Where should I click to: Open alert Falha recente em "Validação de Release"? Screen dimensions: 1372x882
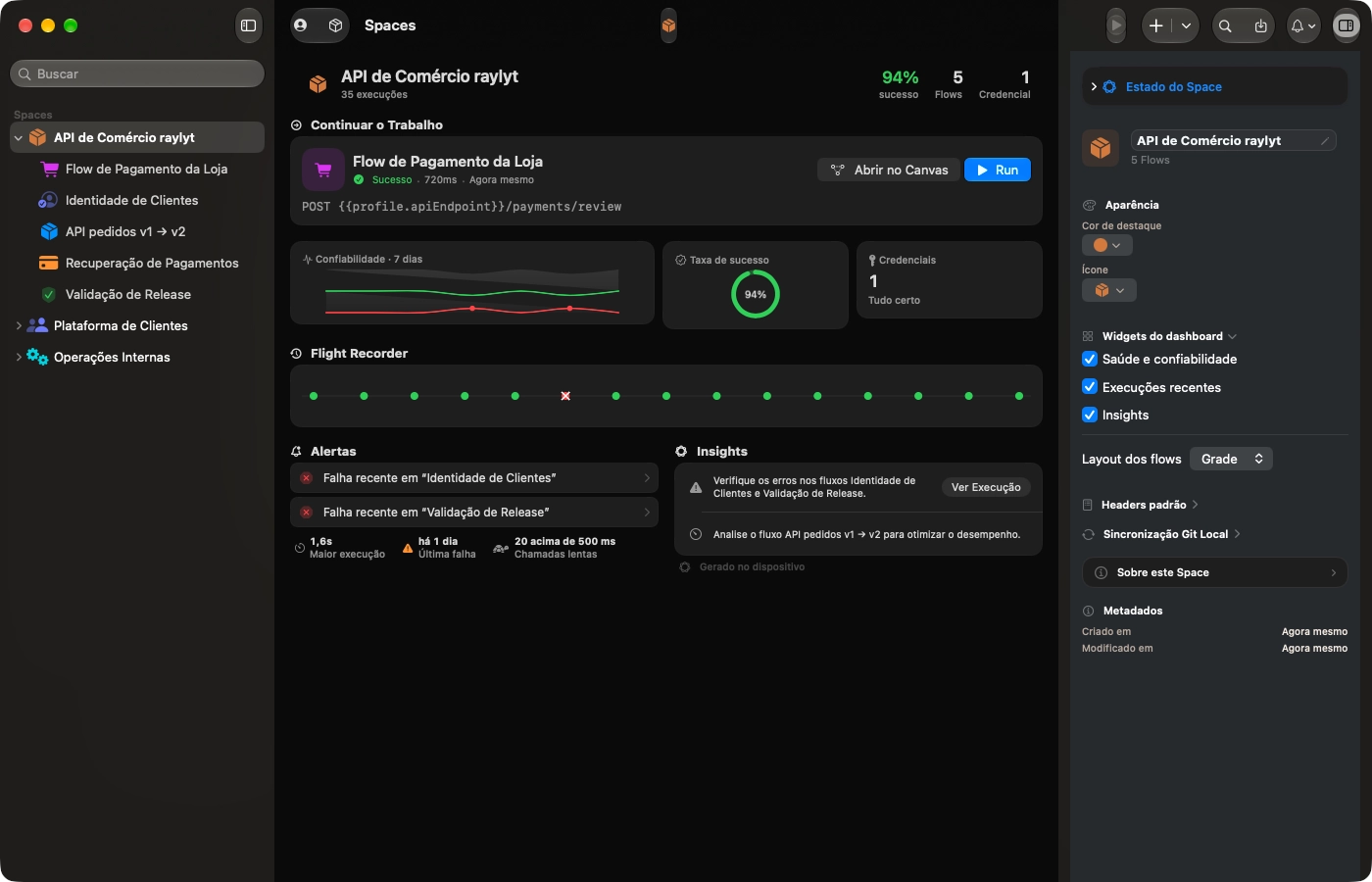point(474,512)
